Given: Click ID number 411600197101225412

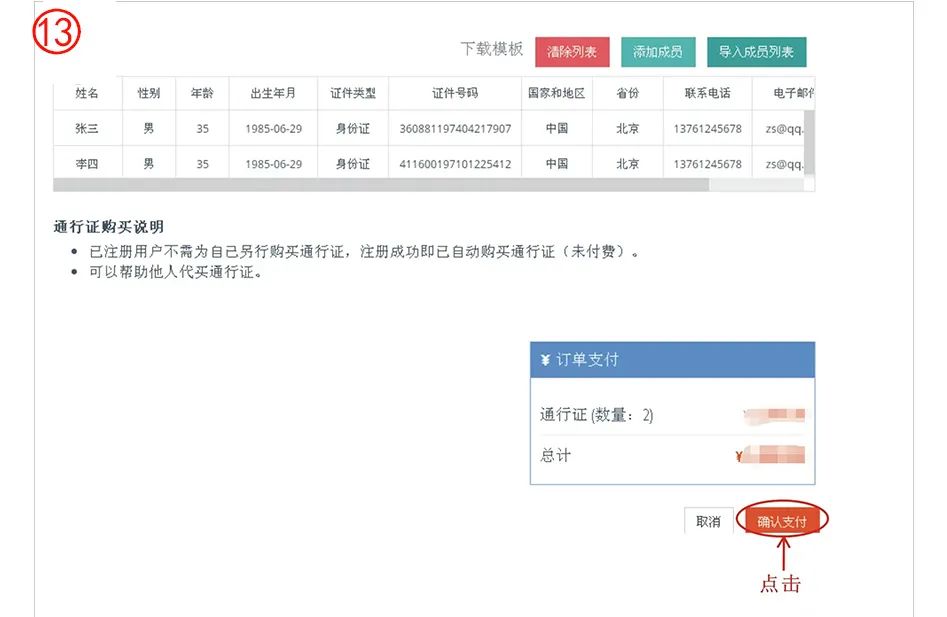Looking at the screenshot, I should click(x=455, y=164).
